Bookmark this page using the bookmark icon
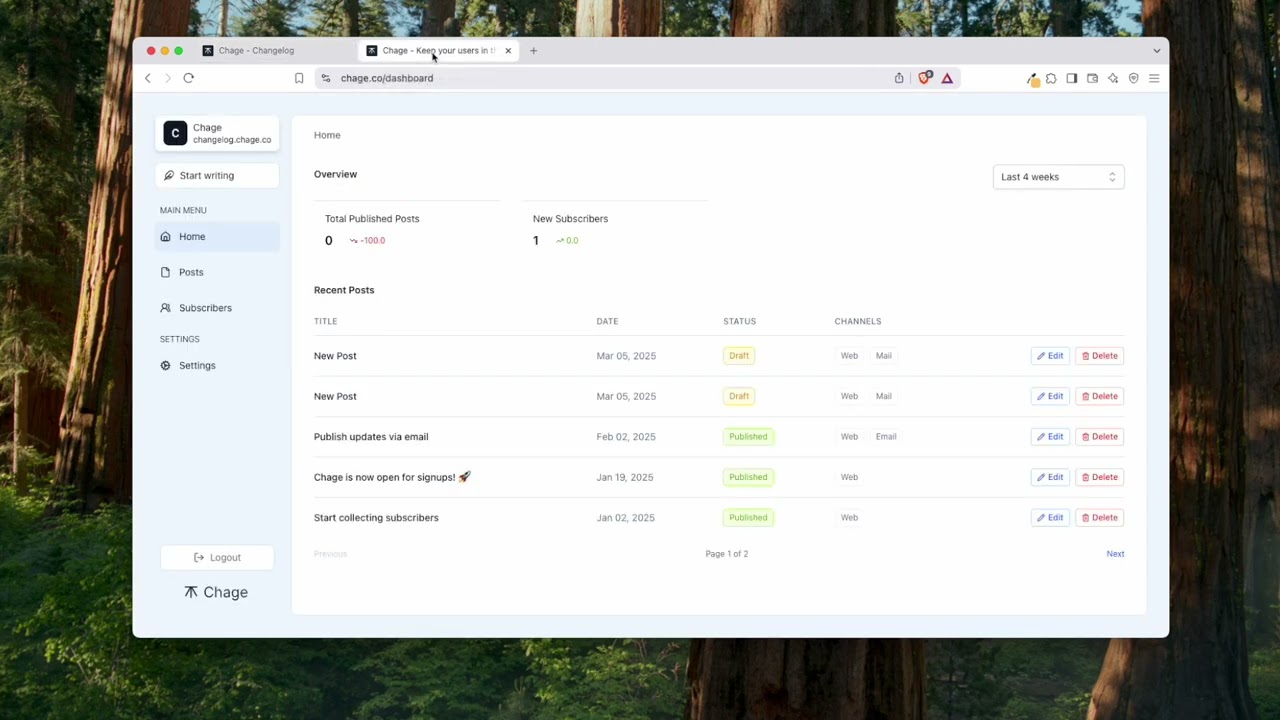 pos(299,78)
